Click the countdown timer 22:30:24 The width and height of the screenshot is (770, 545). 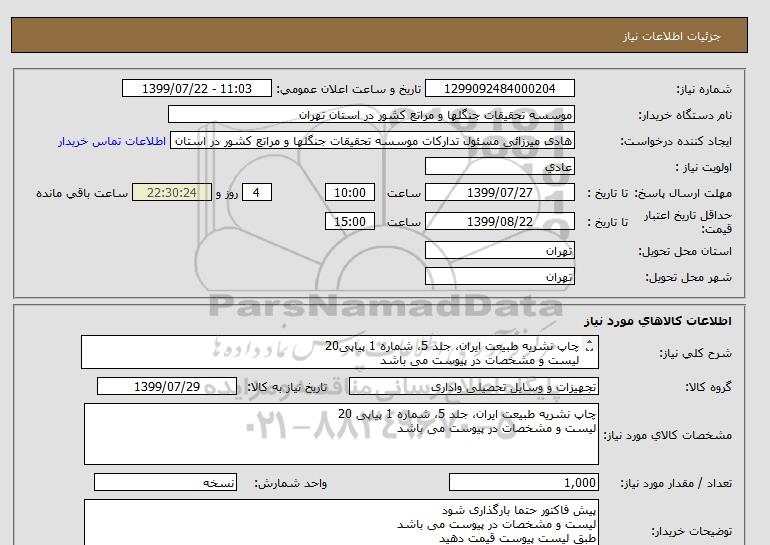click(x=172, y=192)
